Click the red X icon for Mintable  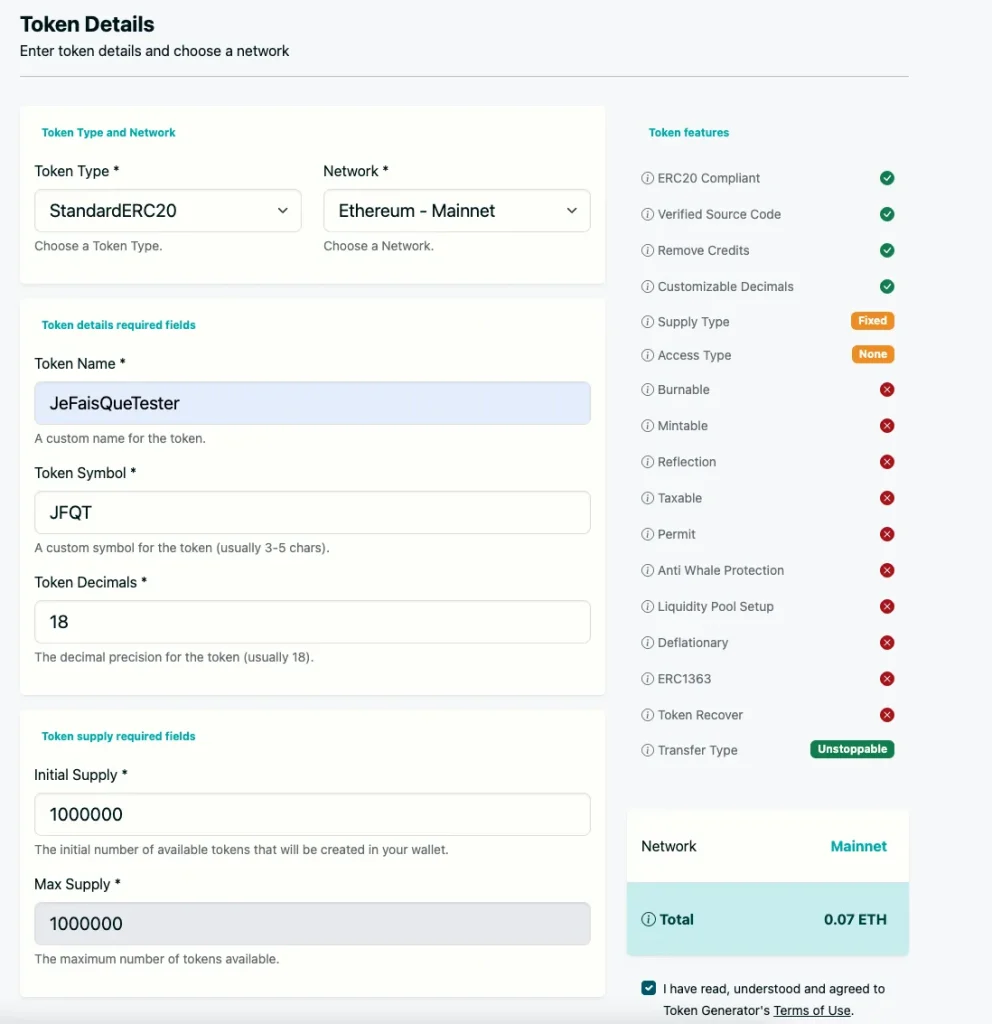click(x=886, y=426)
